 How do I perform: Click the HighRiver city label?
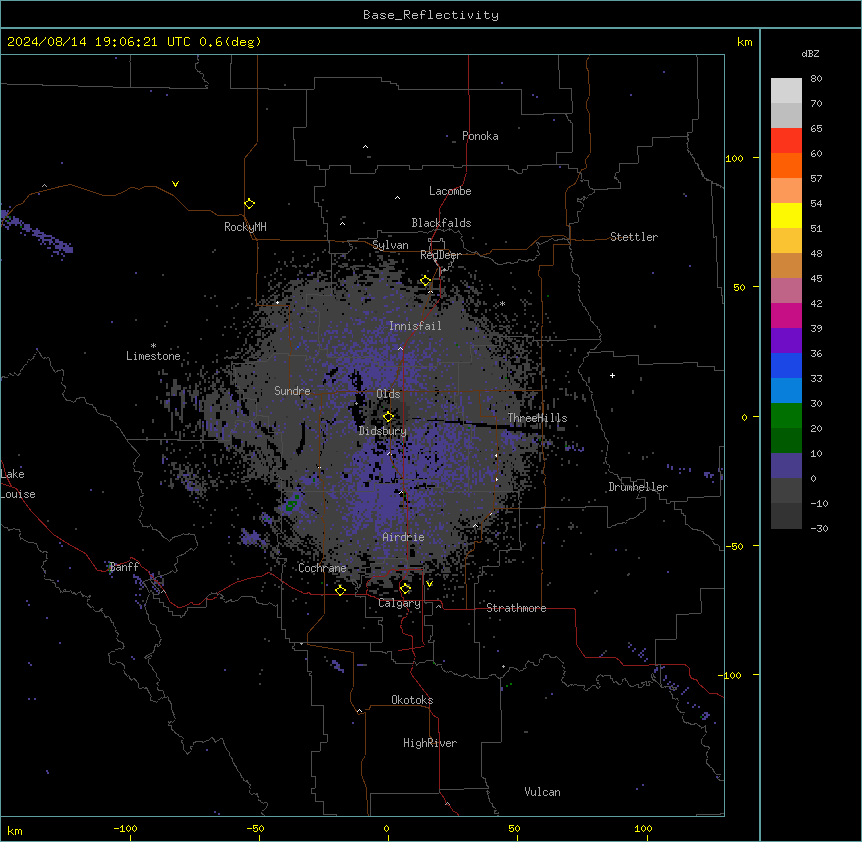tap(430, 743)
